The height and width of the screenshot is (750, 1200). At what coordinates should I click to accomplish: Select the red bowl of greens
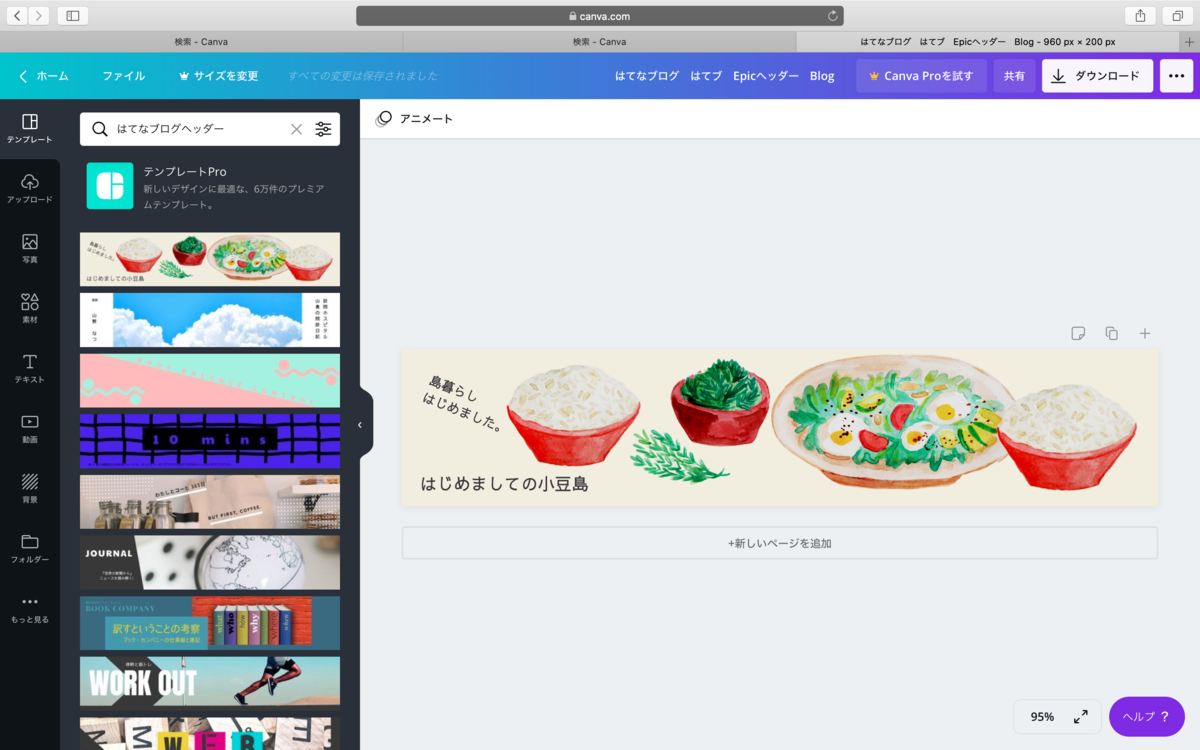(720, 401)
